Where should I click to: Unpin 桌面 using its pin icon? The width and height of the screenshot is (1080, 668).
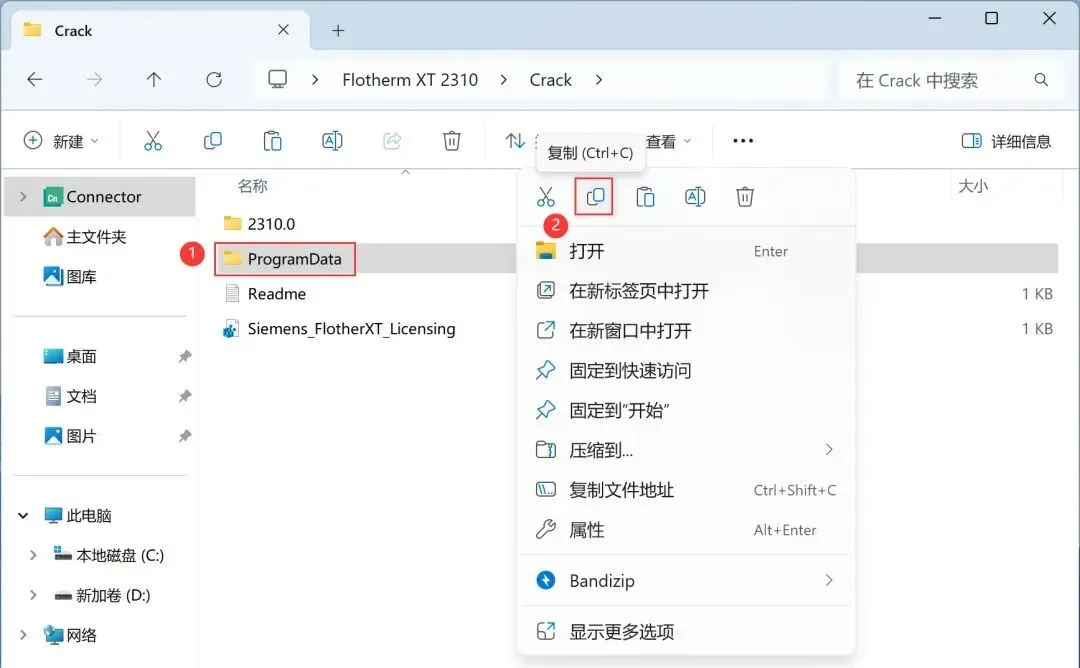(x=185, y=357)
